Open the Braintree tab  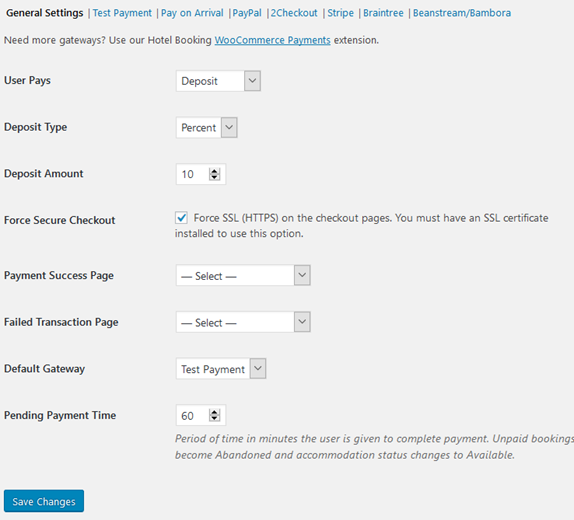pyautogui.click(x=383, y=13)
